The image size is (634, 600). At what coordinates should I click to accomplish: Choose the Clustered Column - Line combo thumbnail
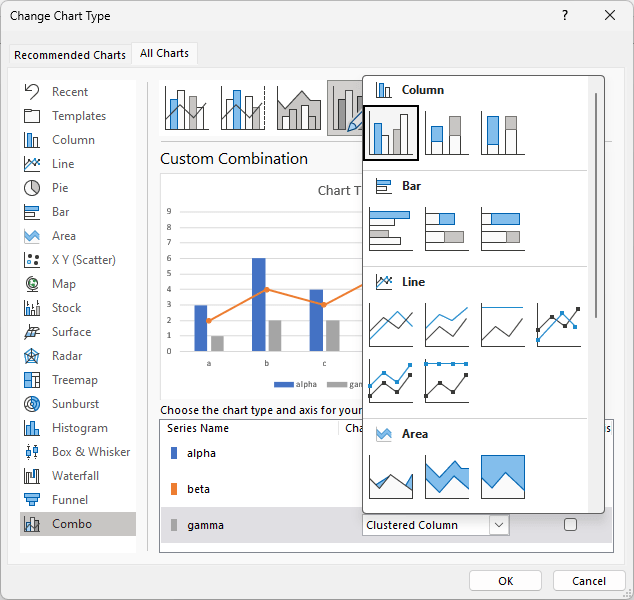[x=186, y=108]
